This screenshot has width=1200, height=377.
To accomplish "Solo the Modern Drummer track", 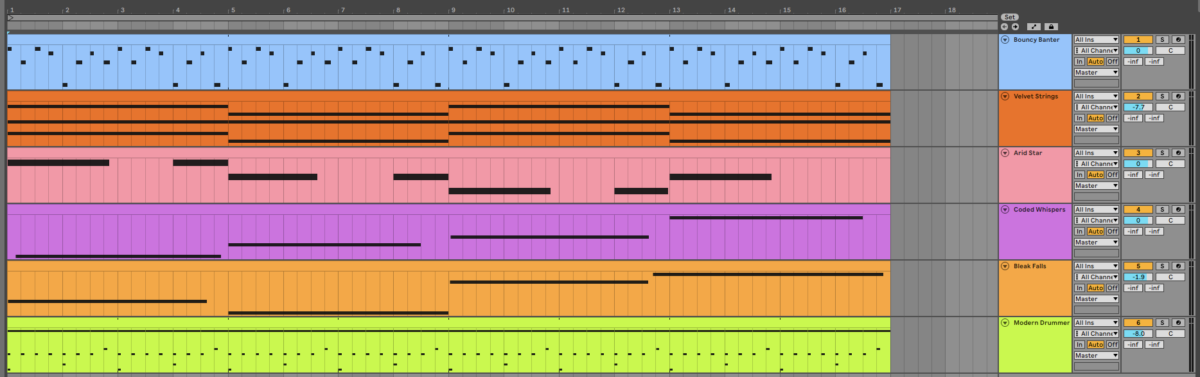I will (1162, 322).
